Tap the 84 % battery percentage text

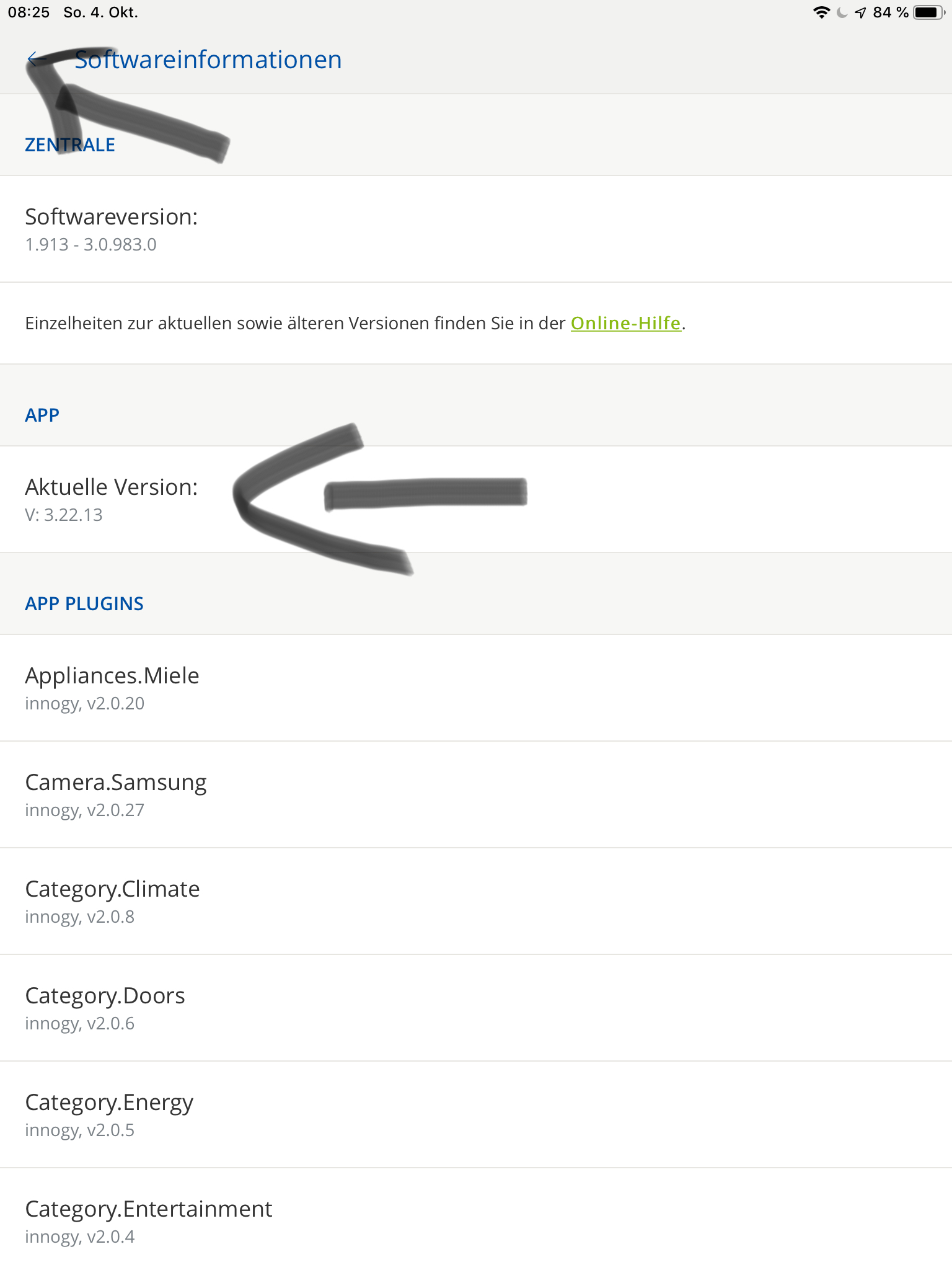tap(890, 12)
